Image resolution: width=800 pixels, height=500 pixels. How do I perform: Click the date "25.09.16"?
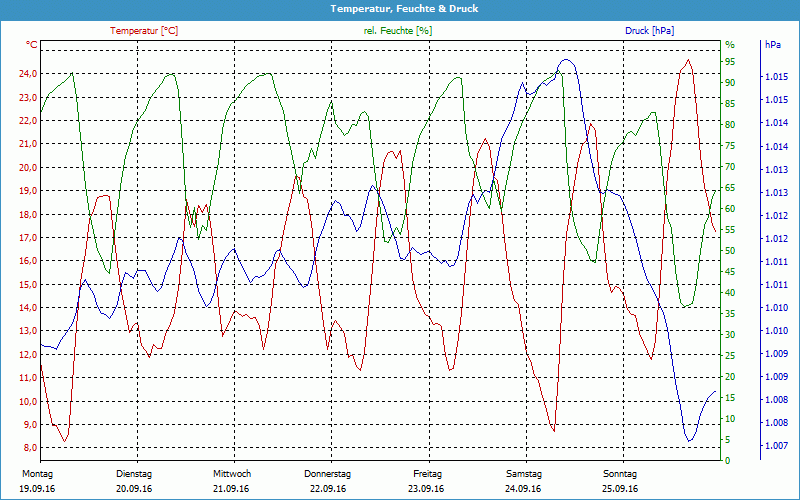point(620,489)
